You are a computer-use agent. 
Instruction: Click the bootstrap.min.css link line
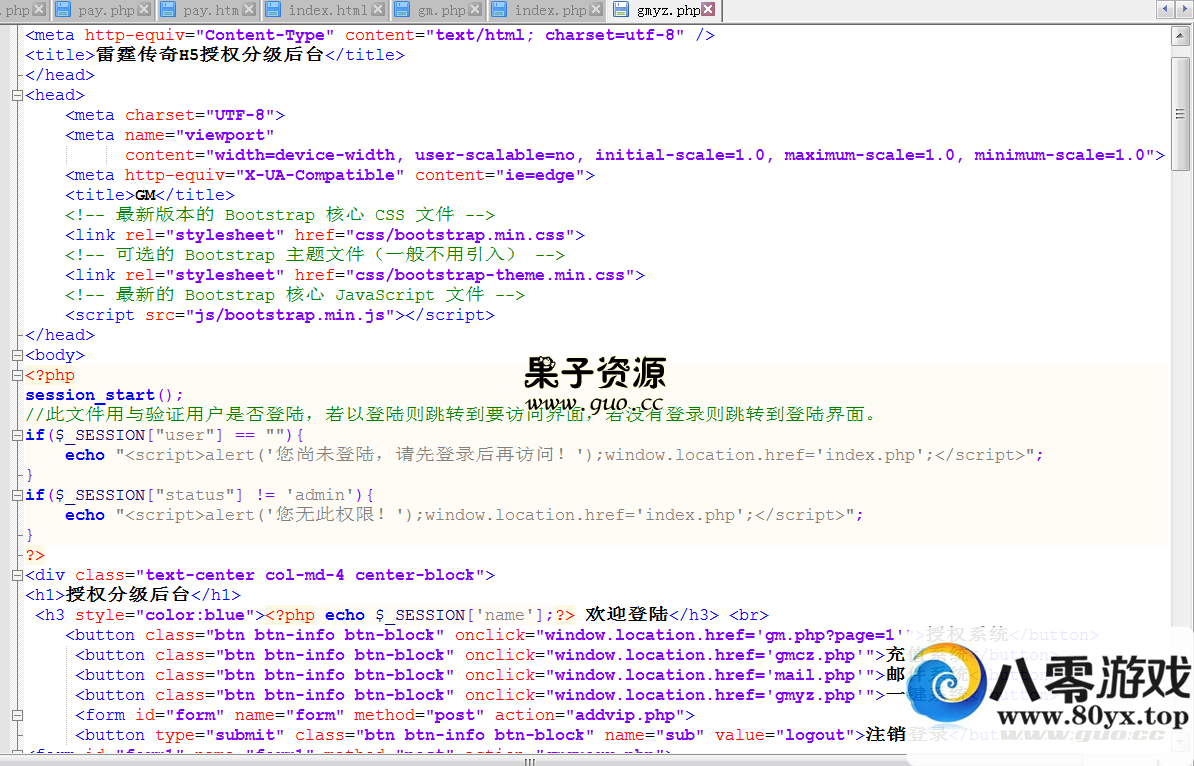click(325, 235)
